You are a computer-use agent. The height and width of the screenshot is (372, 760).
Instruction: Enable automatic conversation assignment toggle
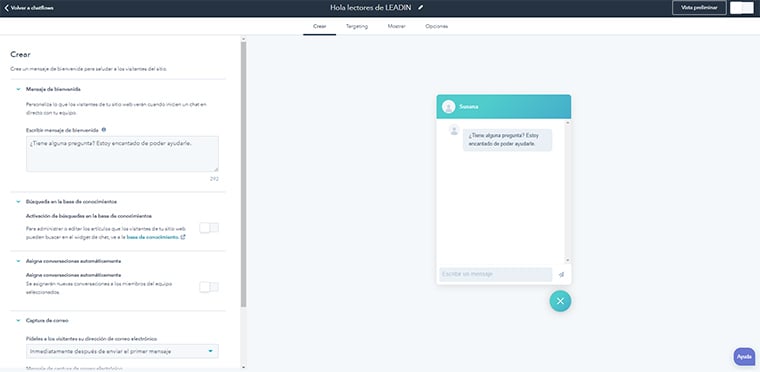(x=209, y=287)
